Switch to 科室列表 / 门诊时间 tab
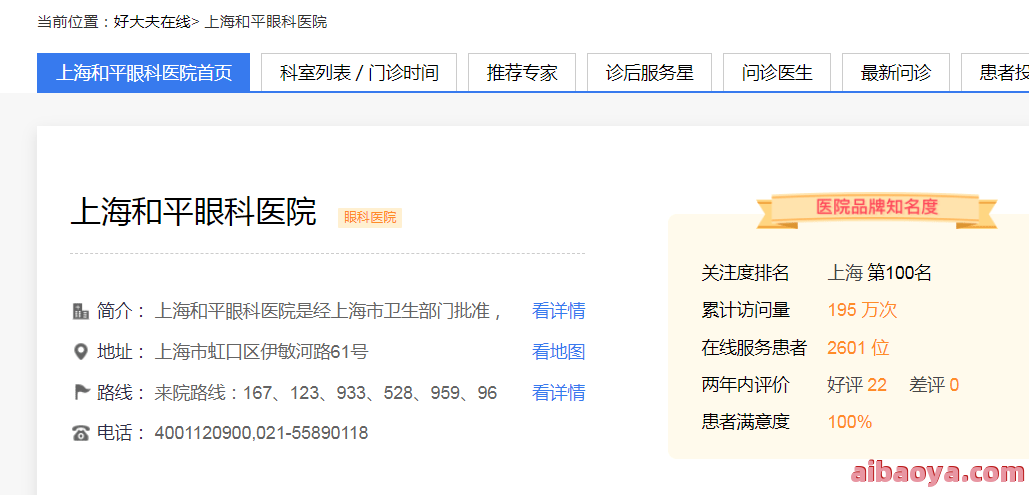 point(359,72)
